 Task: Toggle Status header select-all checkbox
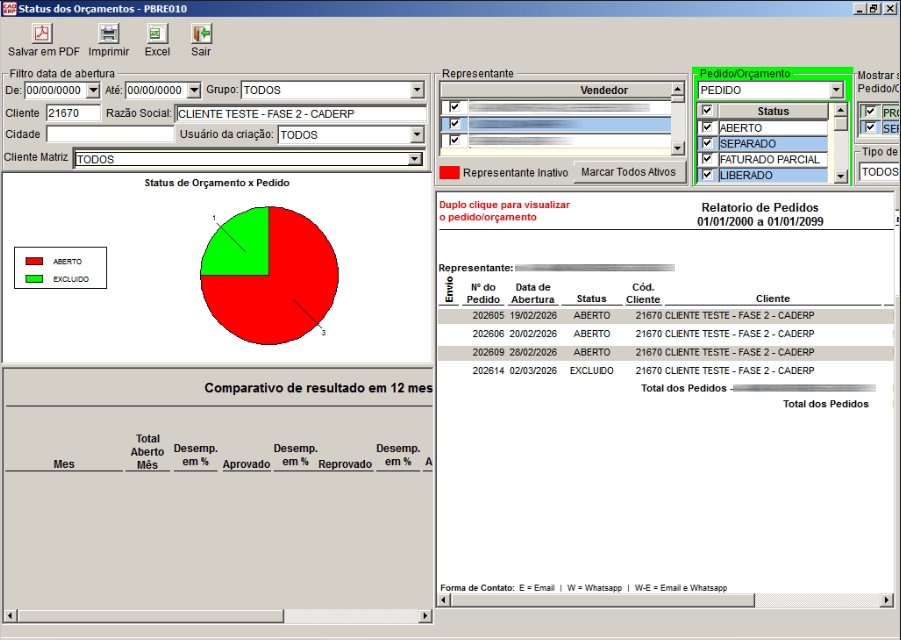(x=707, y=110)
